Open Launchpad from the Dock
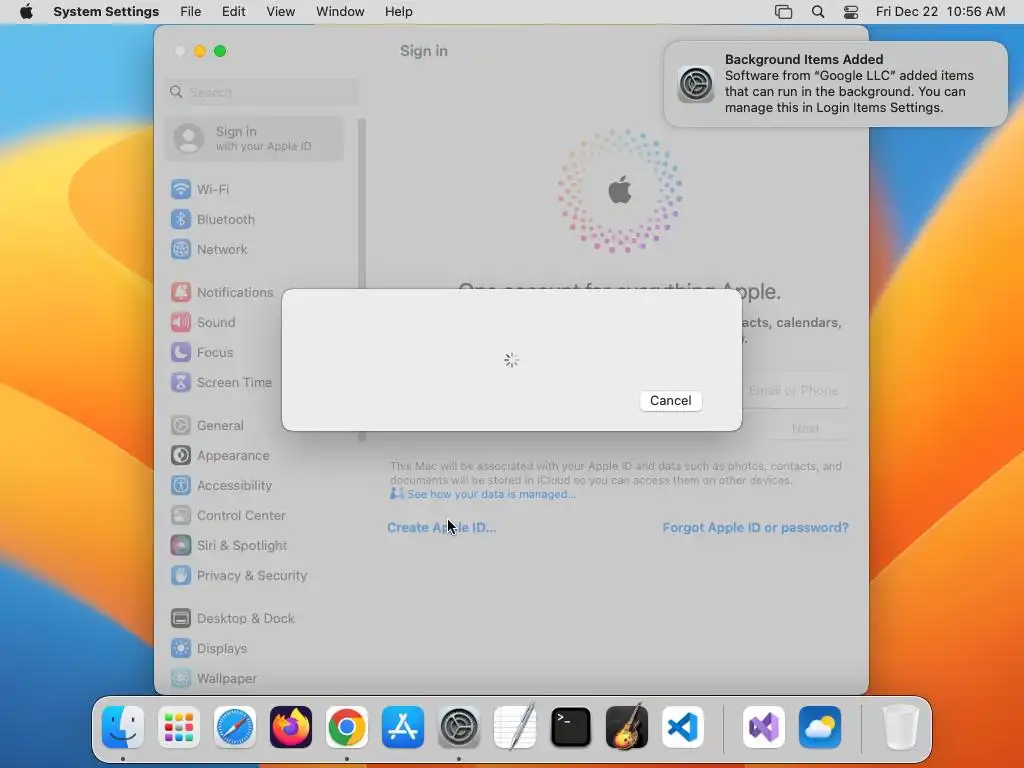Viewport: 1024px width, 768px height. pyautogui.click(x=179, y=727)
